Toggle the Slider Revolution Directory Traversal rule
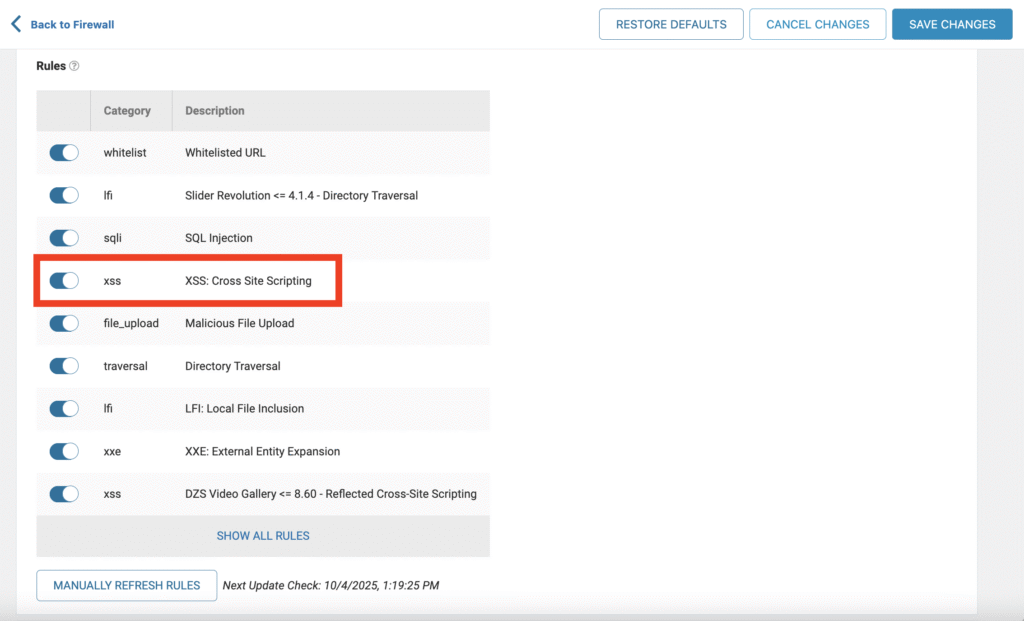Screen dimensions: 1024x621 (64, 195)
